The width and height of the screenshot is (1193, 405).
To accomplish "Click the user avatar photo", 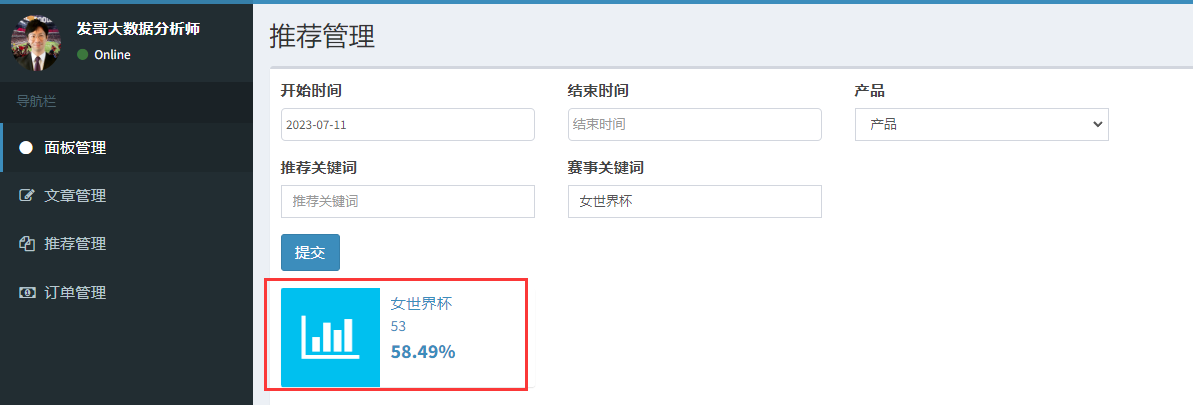I will point(36,42).
